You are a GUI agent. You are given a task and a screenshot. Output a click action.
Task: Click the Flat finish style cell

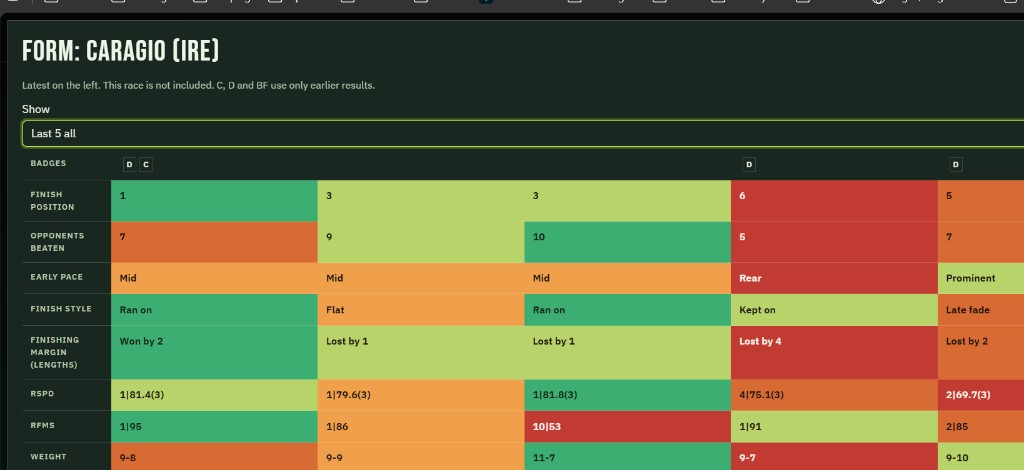(421, 309)
